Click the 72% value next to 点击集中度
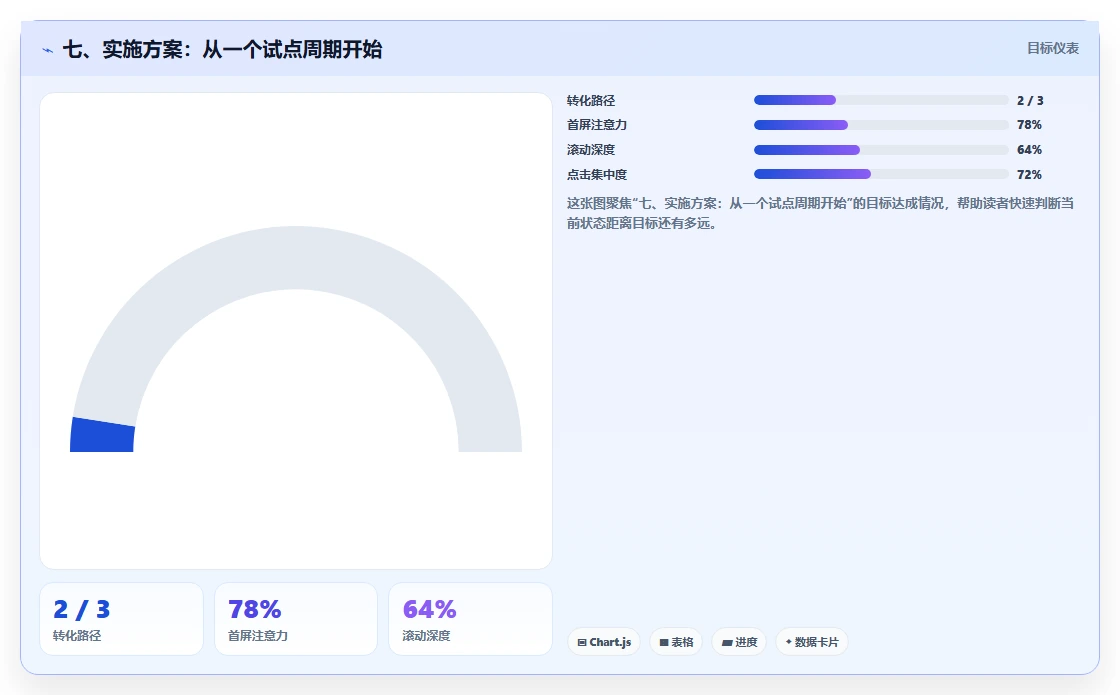 [1029, 174]
